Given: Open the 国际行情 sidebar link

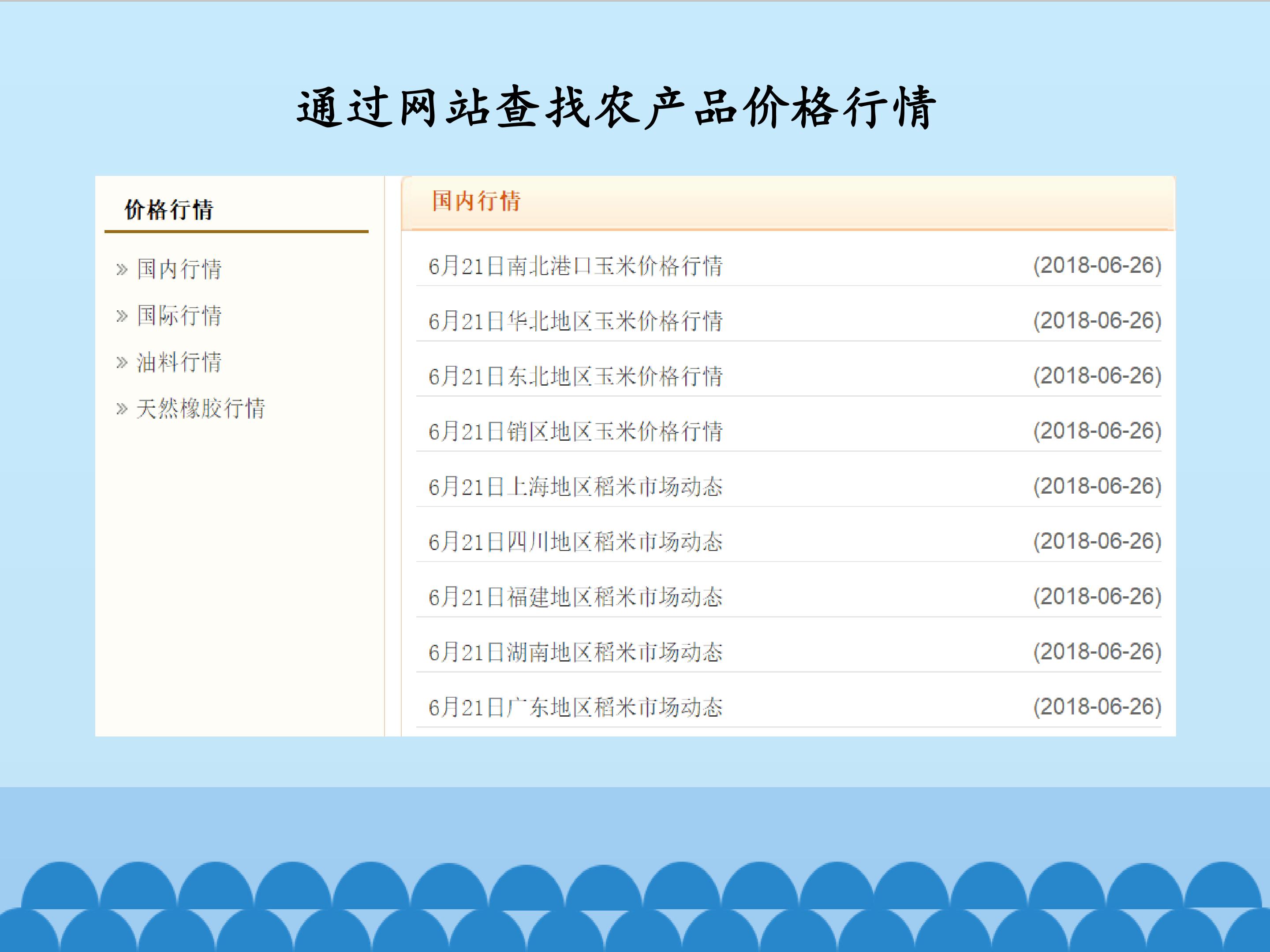Looking at the screenshot, I should pos(179,316).
